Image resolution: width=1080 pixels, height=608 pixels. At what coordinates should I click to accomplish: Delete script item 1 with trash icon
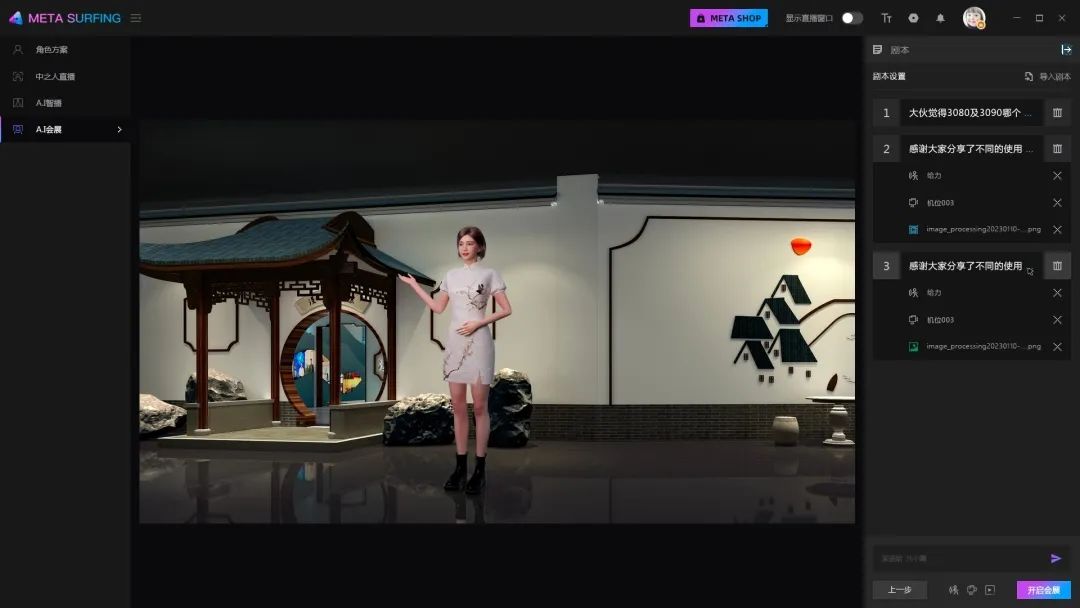[1057, 113]
